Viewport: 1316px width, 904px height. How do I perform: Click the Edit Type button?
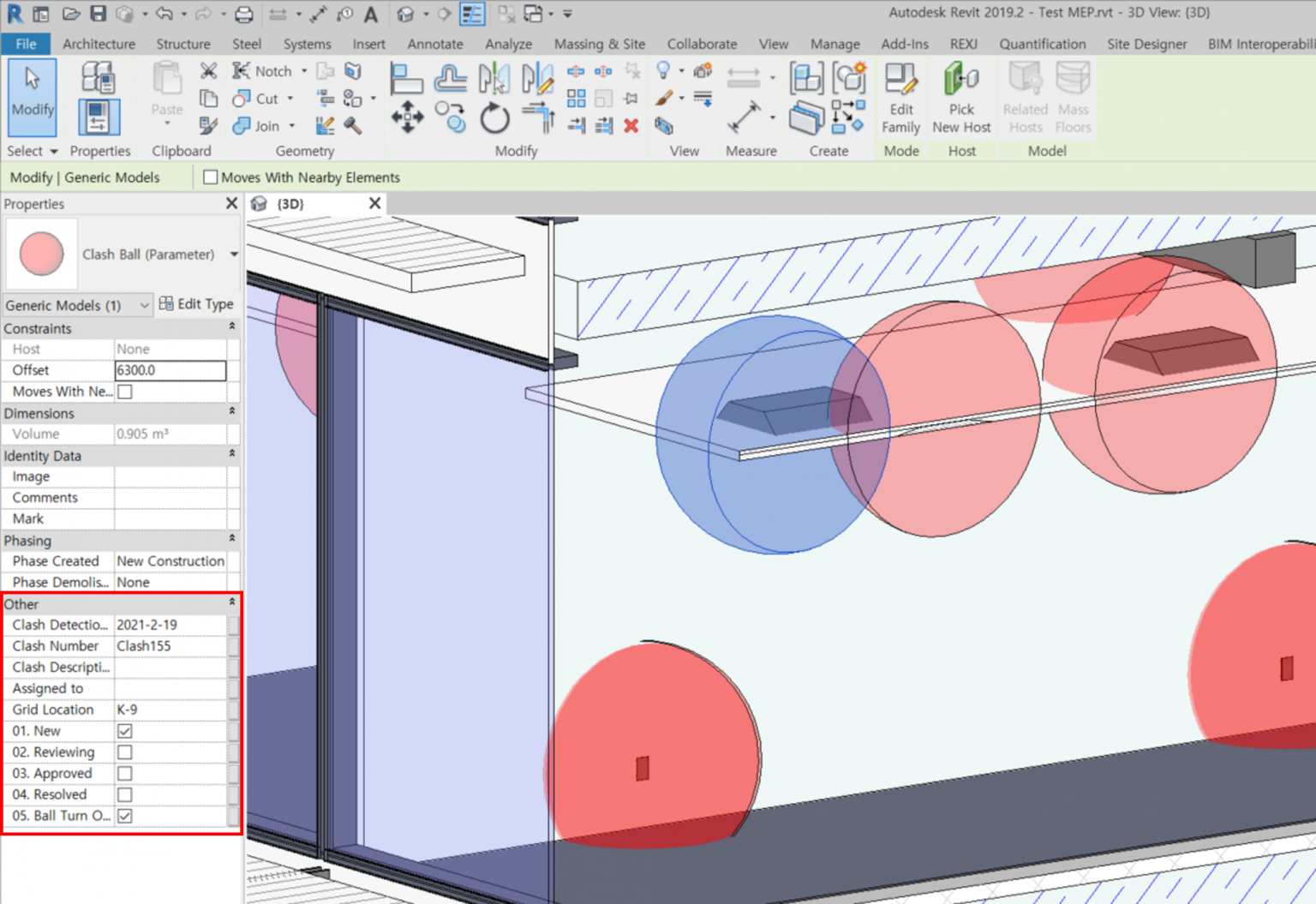coord(197,303)
